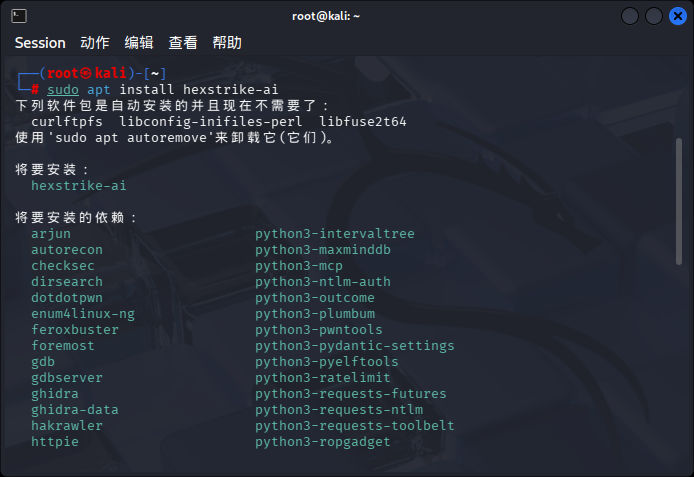Viewport: 694px width, 477px height.
Task: Click the libfuse2t64 package name
Action: (x=362, y=122)
